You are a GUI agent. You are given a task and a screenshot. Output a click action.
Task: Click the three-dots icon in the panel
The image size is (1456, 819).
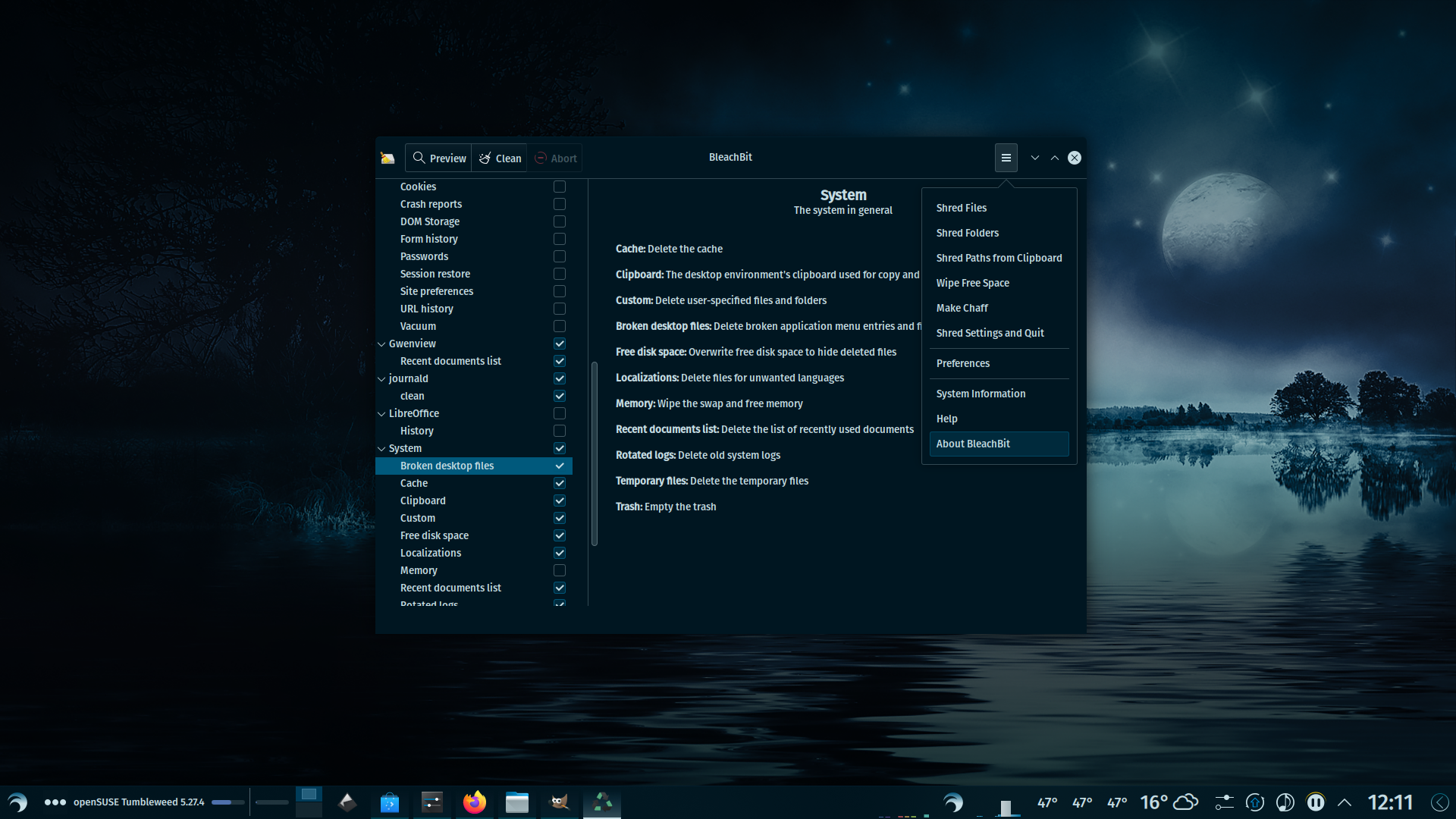click(x=55, y=802)
